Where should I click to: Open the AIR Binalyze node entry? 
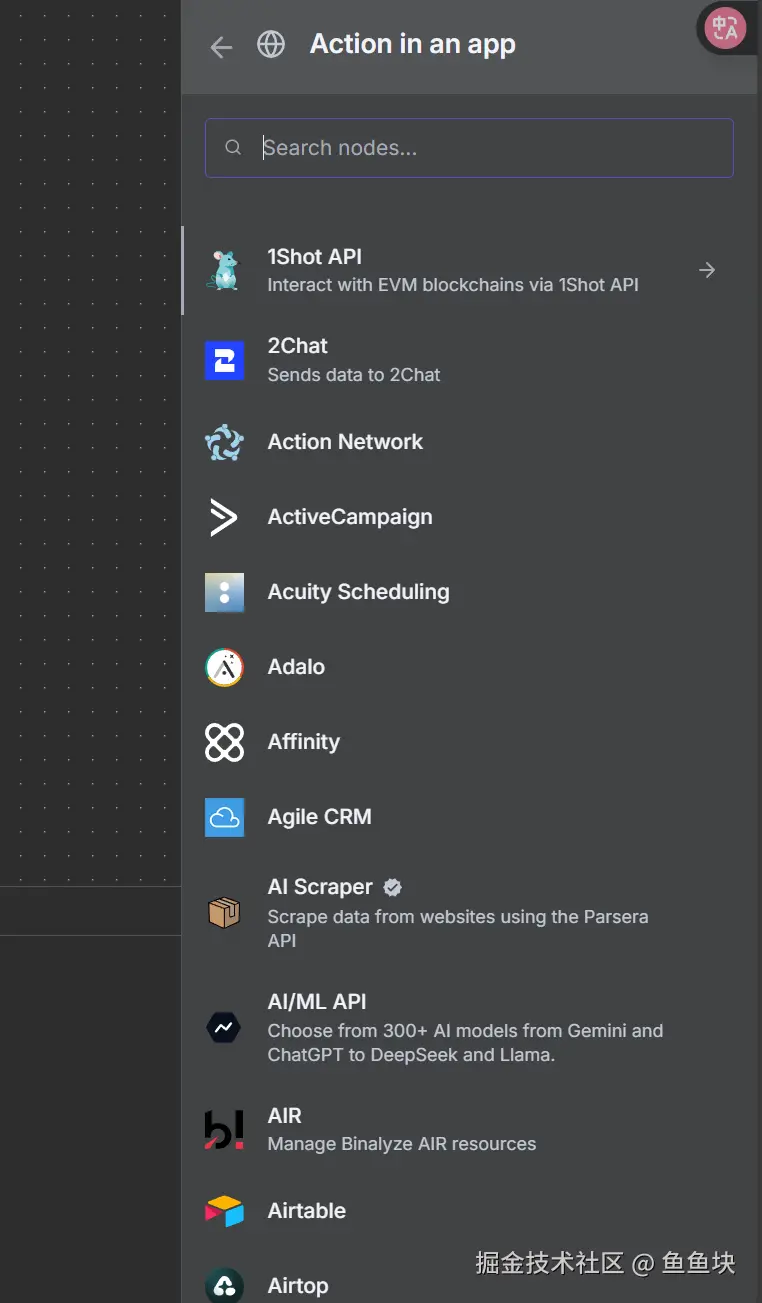point(285,1116)
